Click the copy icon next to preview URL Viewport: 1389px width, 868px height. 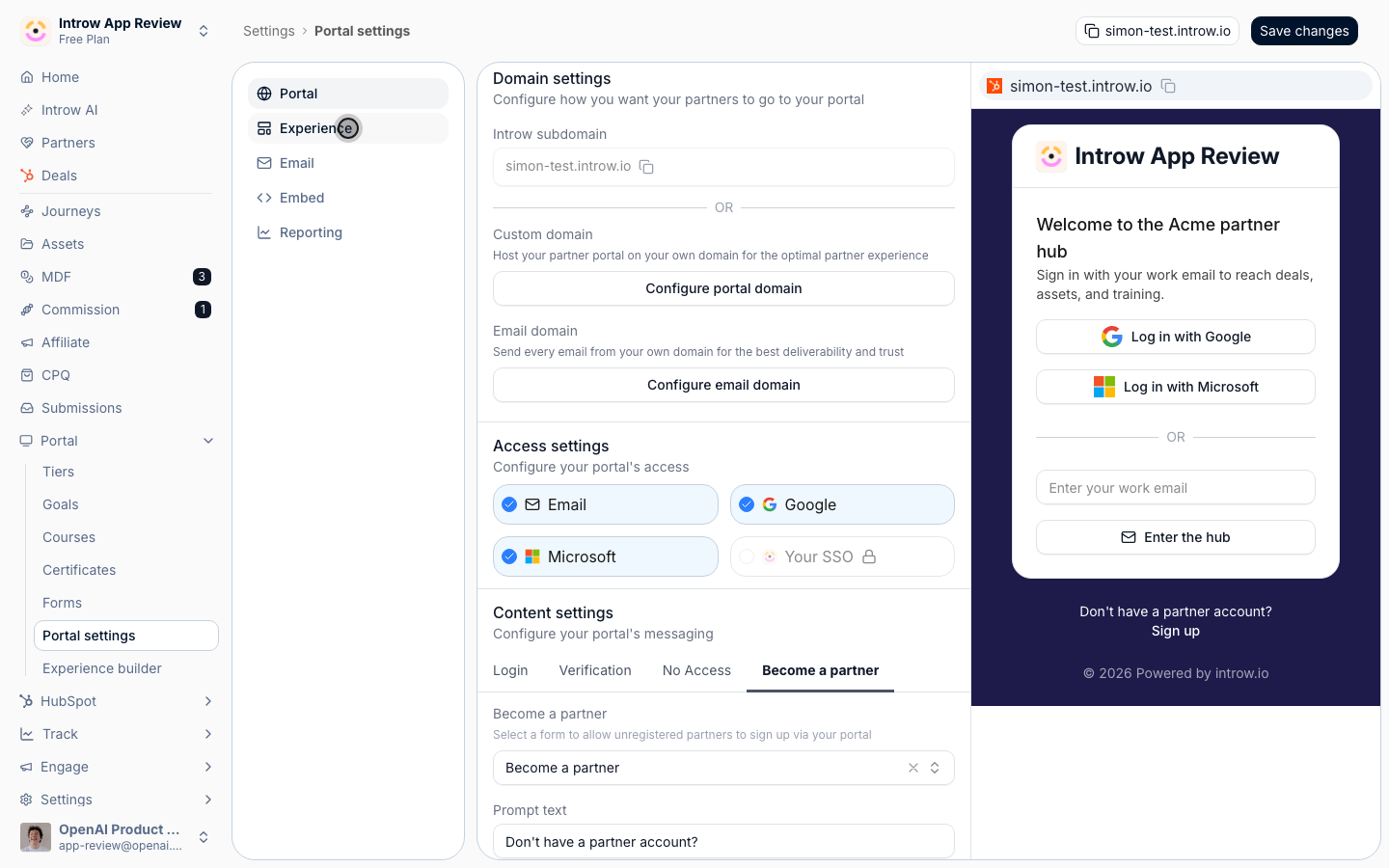tap(1168, 86)
